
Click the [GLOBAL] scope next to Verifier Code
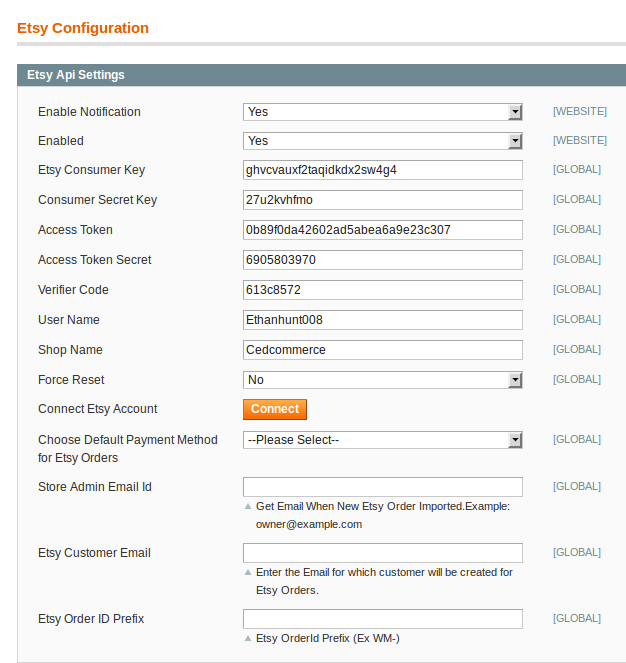[x=577, y=290]
